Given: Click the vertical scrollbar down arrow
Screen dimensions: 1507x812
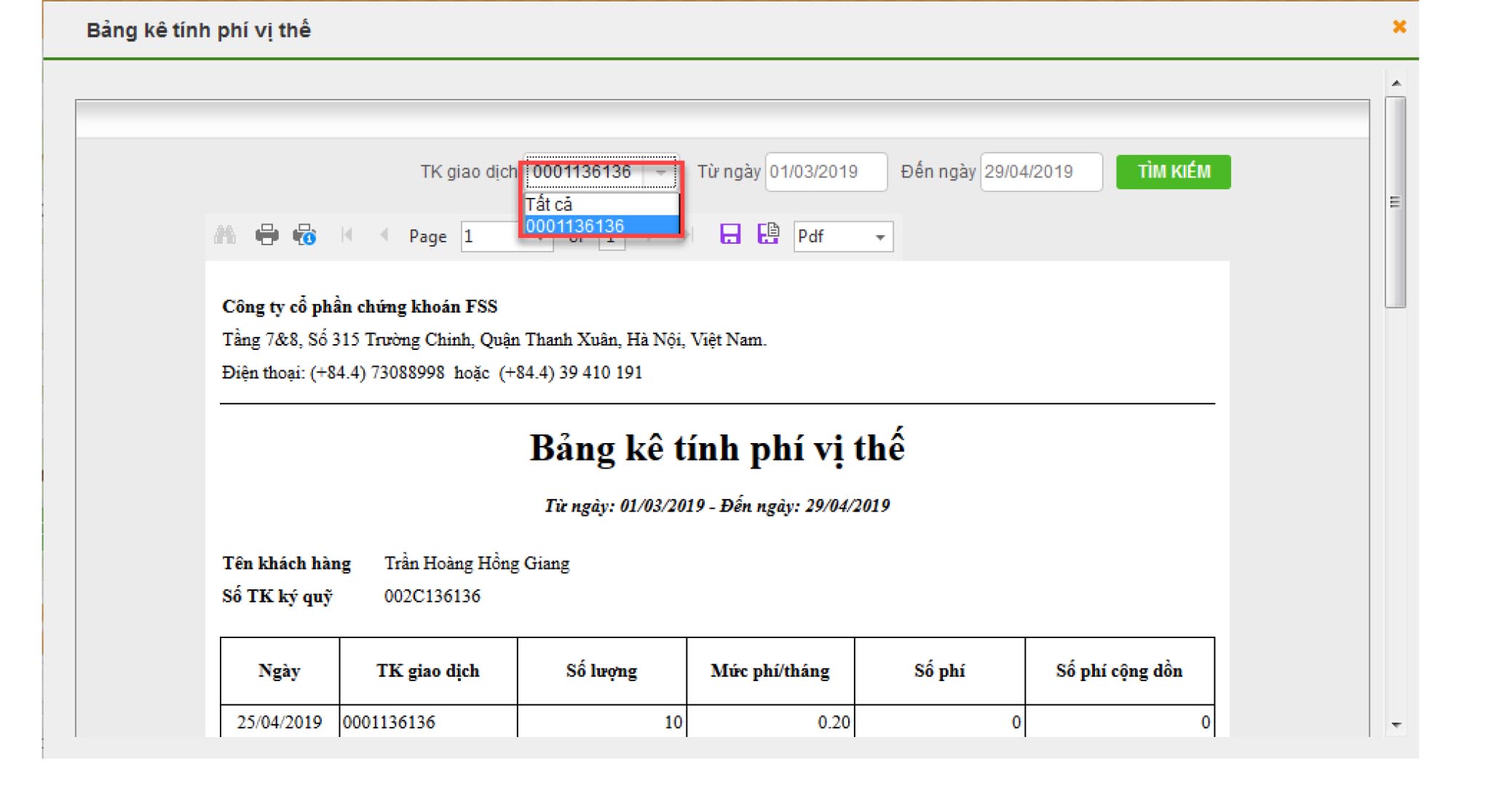Looking at the screenshot, I should pyautogui.click(x=1396, y=724).
